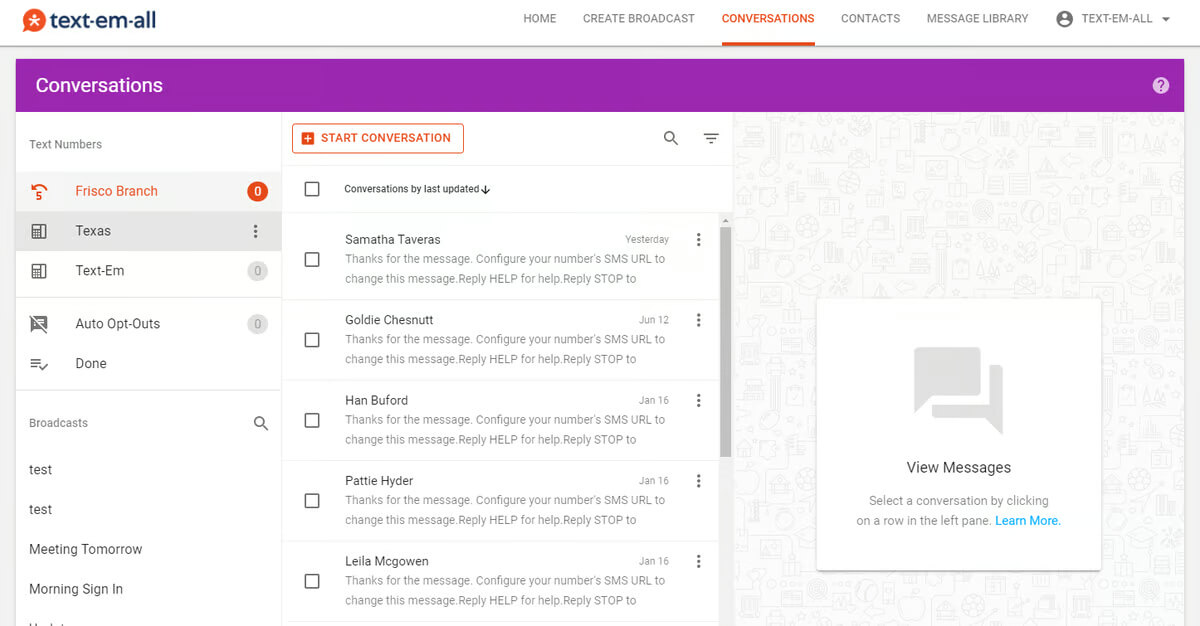This screenshot has height=626, width=1200.
Task: Open the filter conversations icon
Action: pos(711,138)
